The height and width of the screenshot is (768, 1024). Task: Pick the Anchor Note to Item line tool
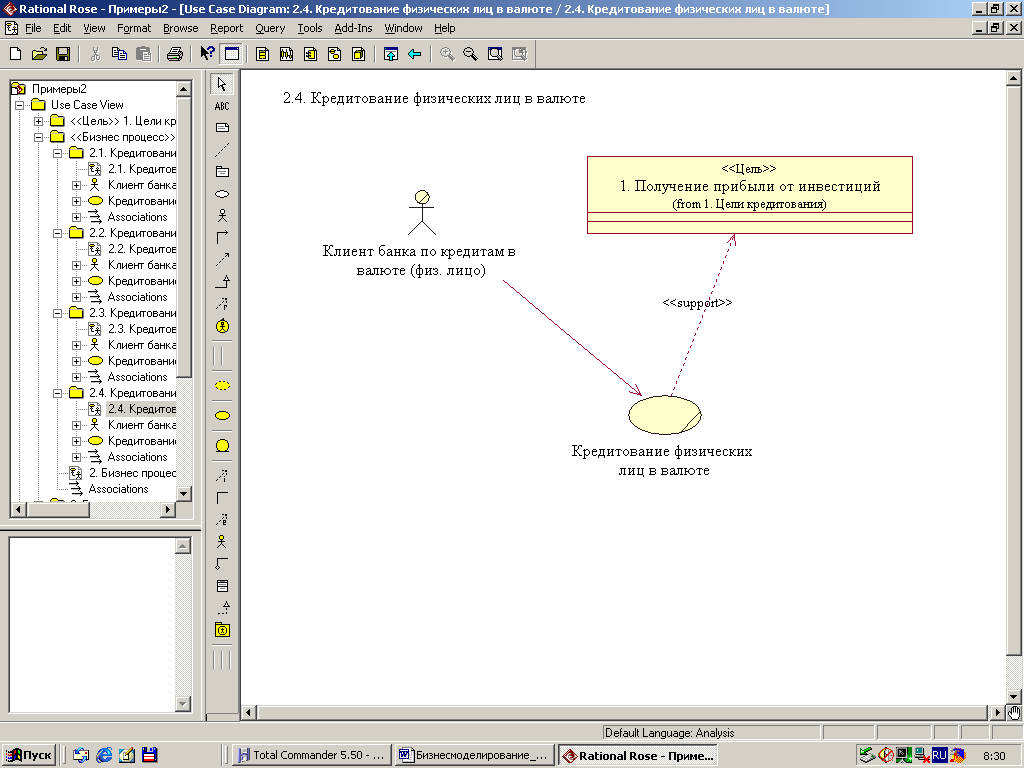tap(222, 150)
